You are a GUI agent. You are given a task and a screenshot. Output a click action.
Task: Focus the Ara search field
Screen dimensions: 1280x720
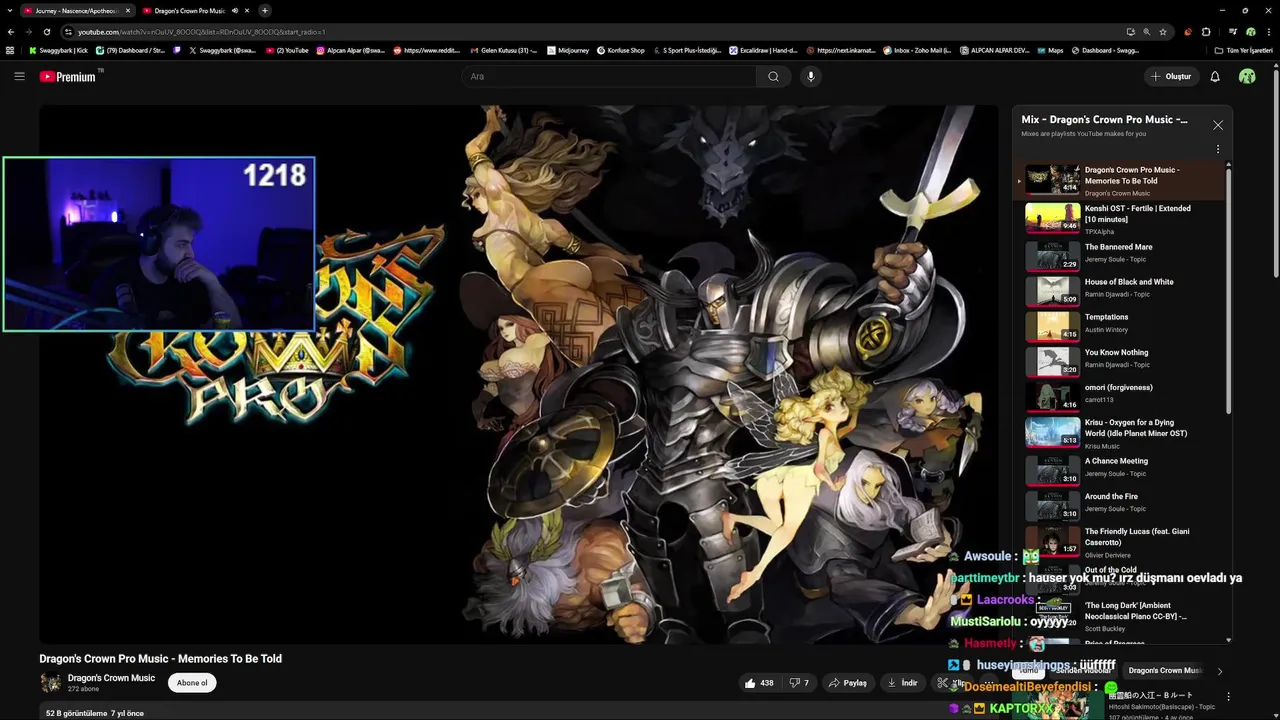pos(610,76)
